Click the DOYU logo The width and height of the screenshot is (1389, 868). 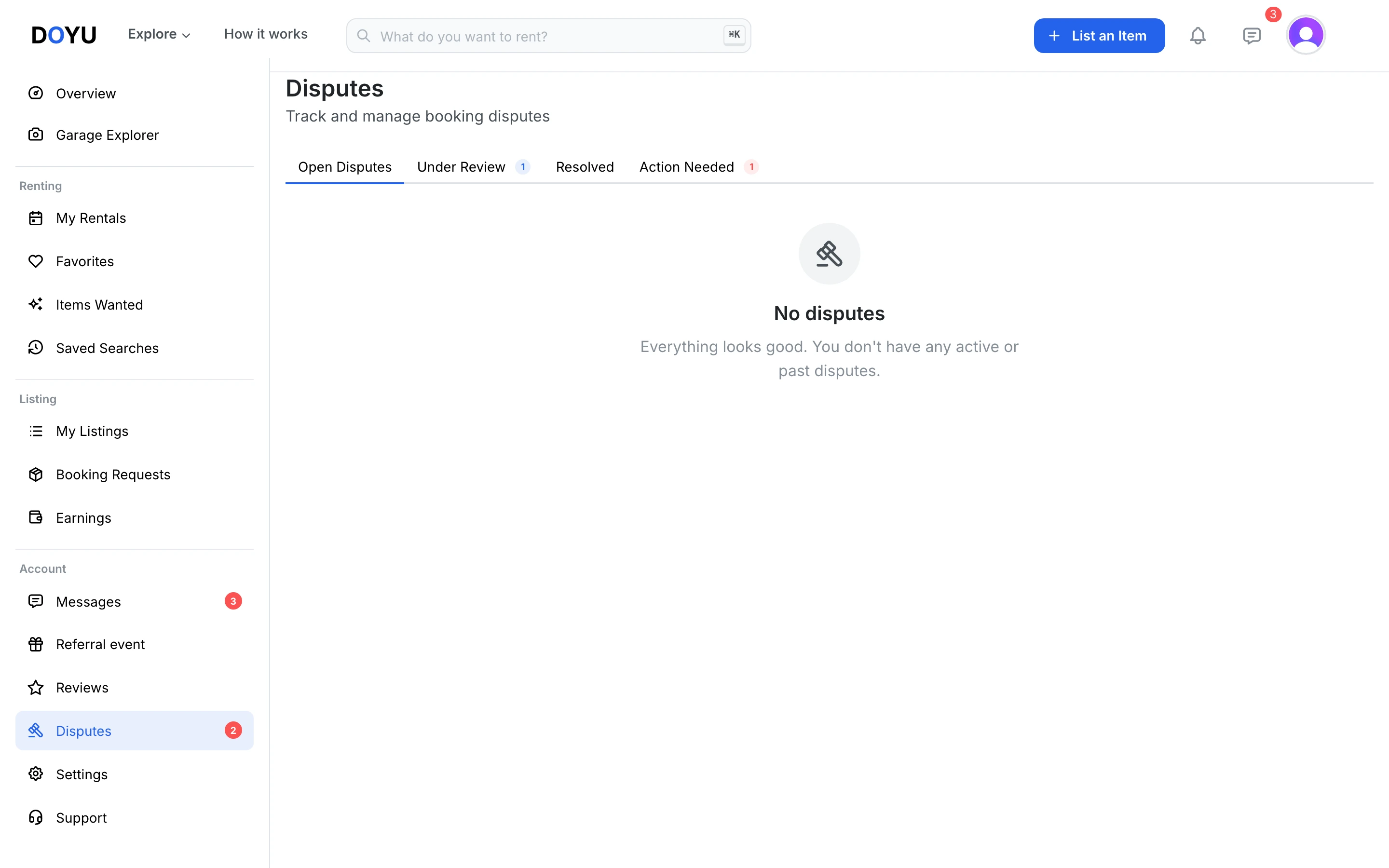(x=64, y=35)
